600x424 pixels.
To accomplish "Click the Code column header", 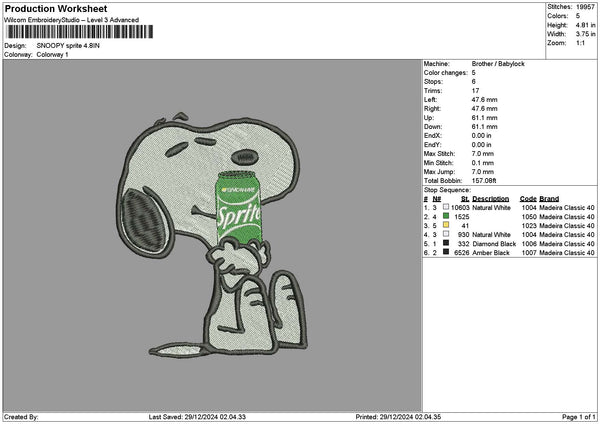I will coord(528,199).
